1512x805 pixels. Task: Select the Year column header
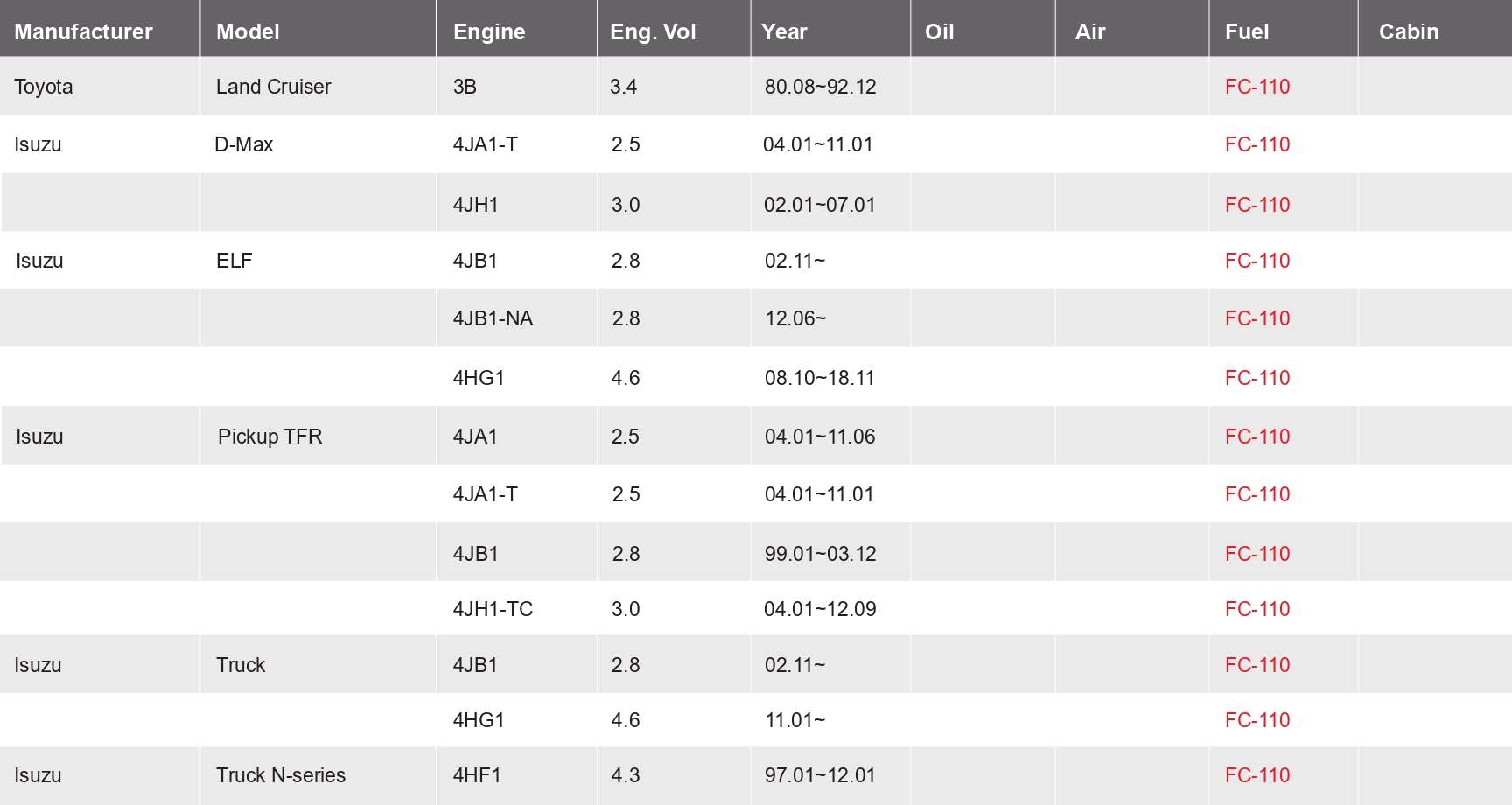tap(784, 31)
